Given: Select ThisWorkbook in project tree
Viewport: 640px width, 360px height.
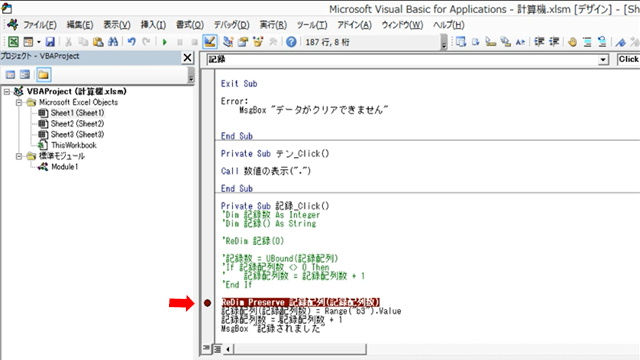Looking at the screenshot, I should [x=73, y=145].
